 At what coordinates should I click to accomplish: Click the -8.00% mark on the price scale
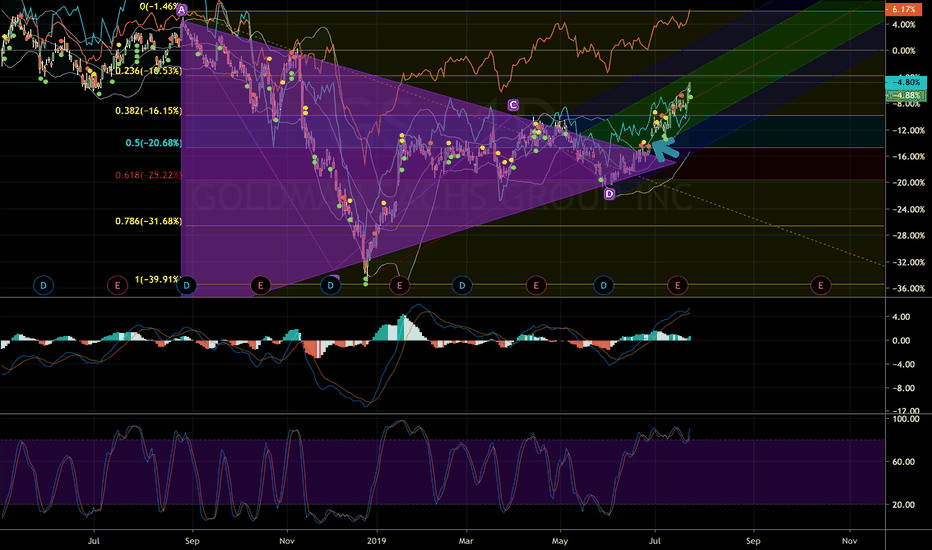point(908,104)
